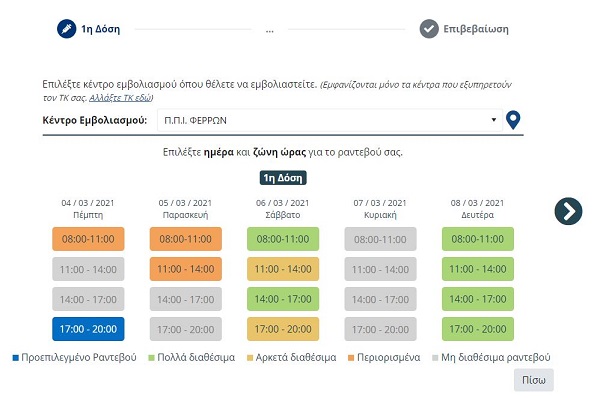
Task: Pick 14:00 - 17:00 slot on Σάββατο
Action: click(283, 299)
